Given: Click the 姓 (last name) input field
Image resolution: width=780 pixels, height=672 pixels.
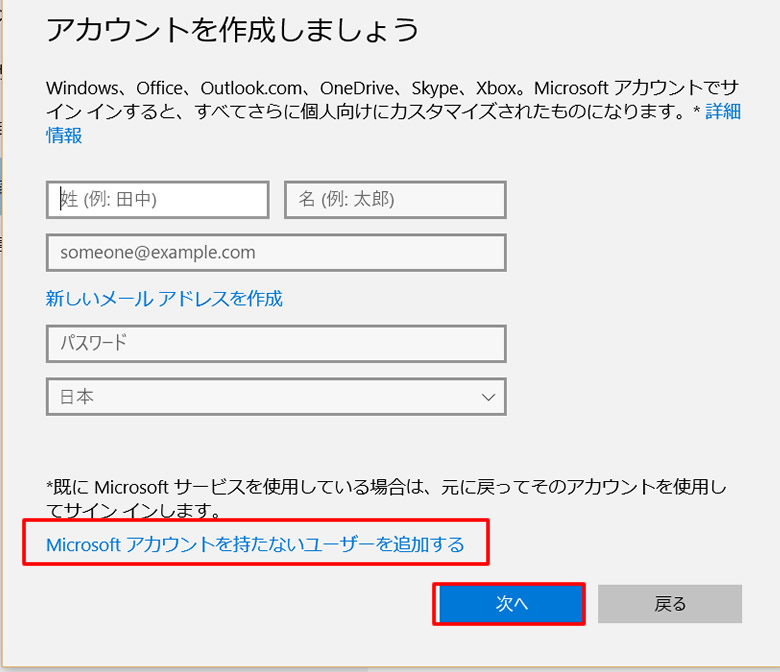Looking at the screenshot, I should pyautogui.click(x=158, y=199).
